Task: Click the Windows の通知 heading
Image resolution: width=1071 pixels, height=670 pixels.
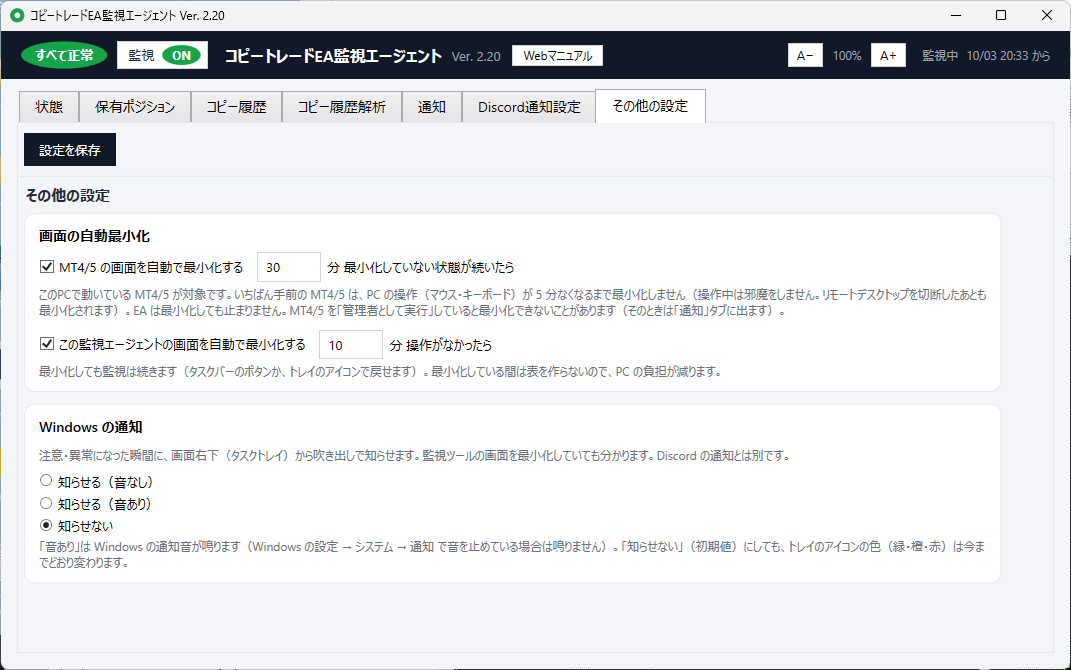Action: coord(91,427)
